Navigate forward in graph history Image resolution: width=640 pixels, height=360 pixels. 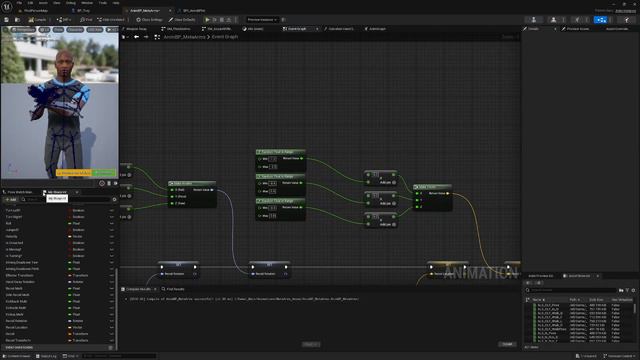point(146,37)
